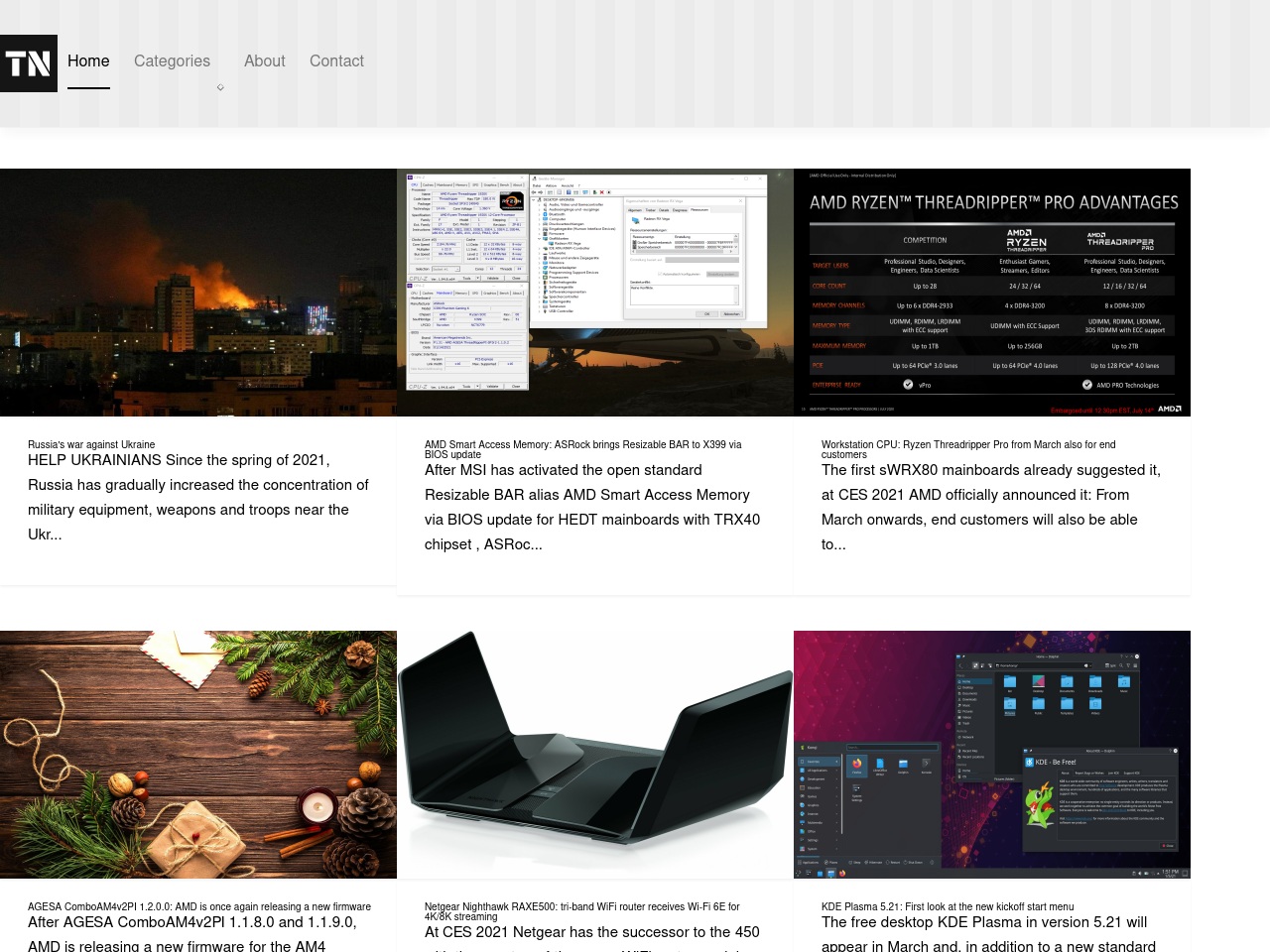Viewport: 1270px width, 952px height.
Task: Open the Categories menu
Action: point(172,60)
